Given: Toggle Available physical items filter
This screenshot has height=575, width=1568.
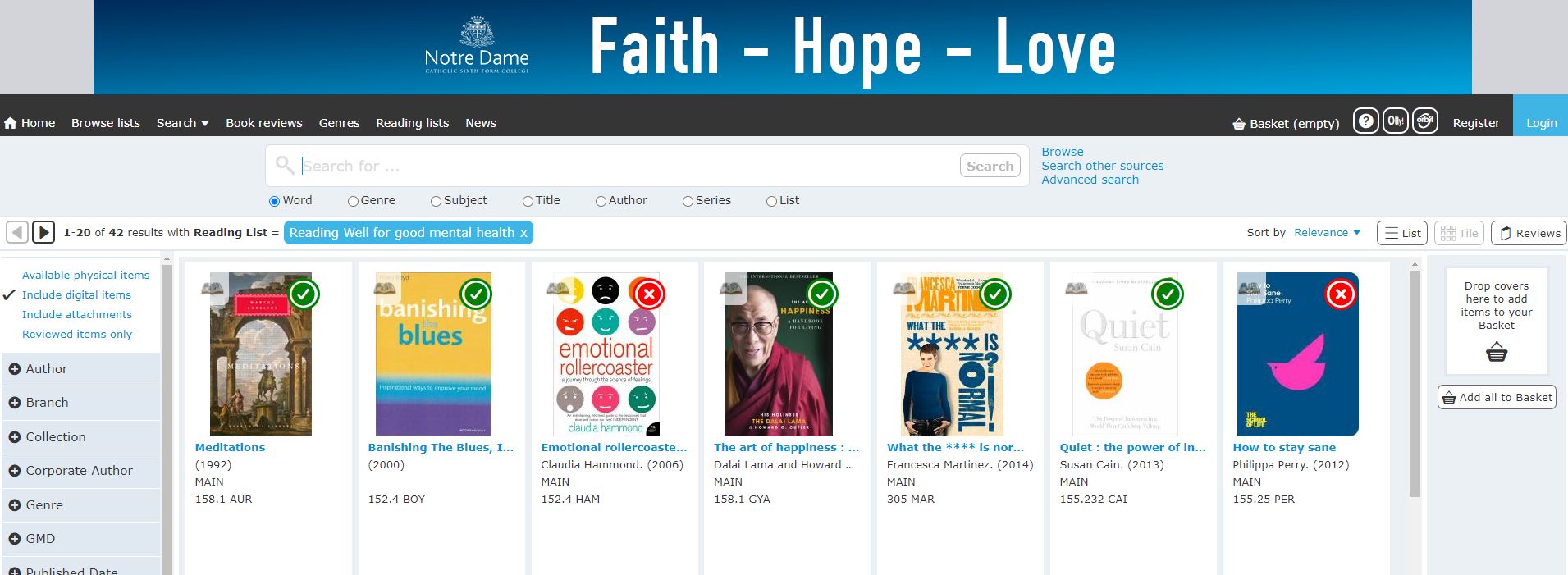Looking at the screenshot, I should (x=85, y=275).
